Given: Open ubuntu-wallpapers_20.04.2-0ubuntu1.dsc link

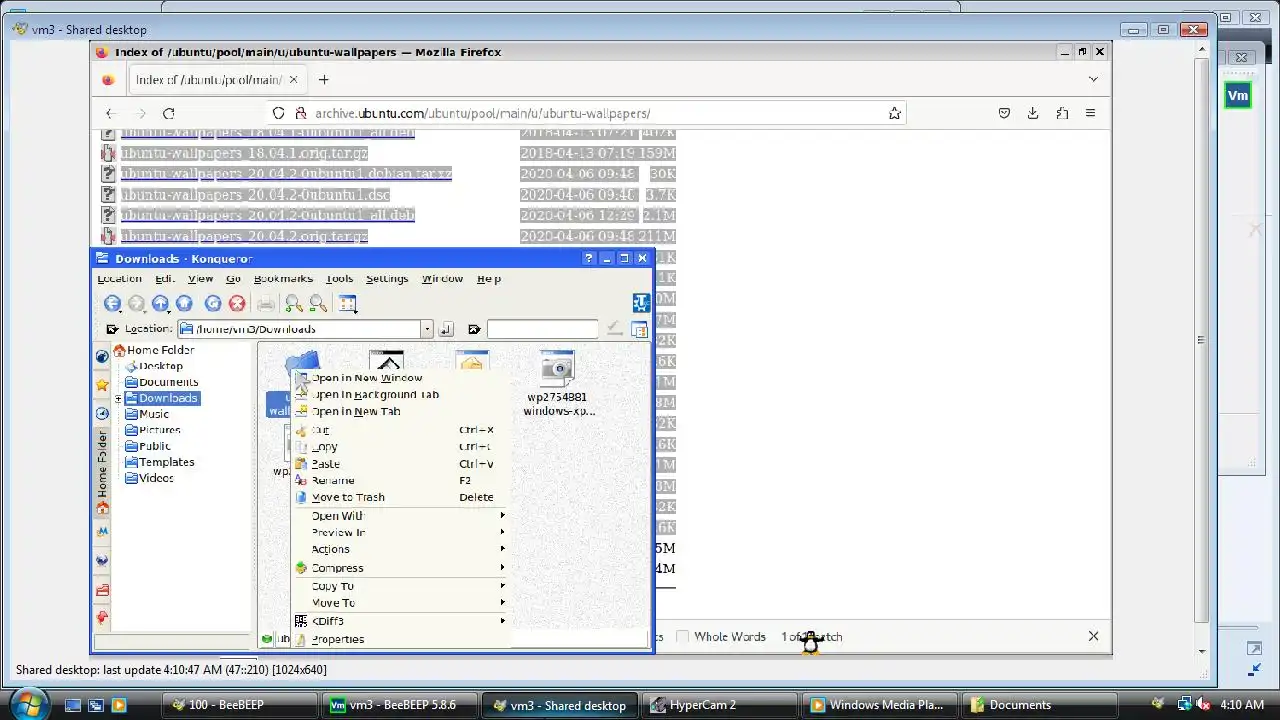Looking at the screenshot, I should point(255,195).
